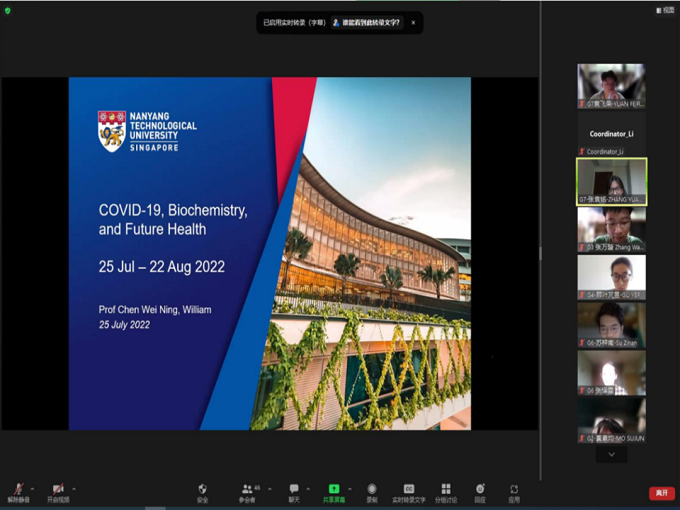Screen dimensions: 680x510
Task: Open the Apps icon in the toolbar
Action: click(x=514, y=490)
